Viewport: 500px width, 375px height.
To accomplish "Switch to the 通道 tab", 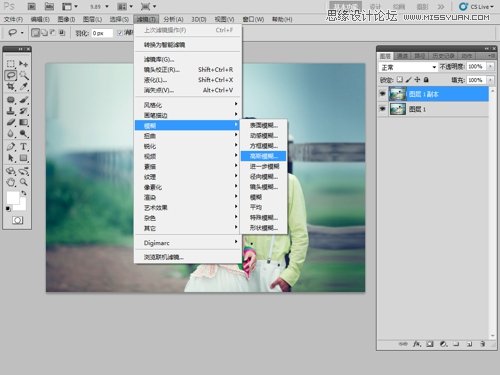I will coord(402,56).
